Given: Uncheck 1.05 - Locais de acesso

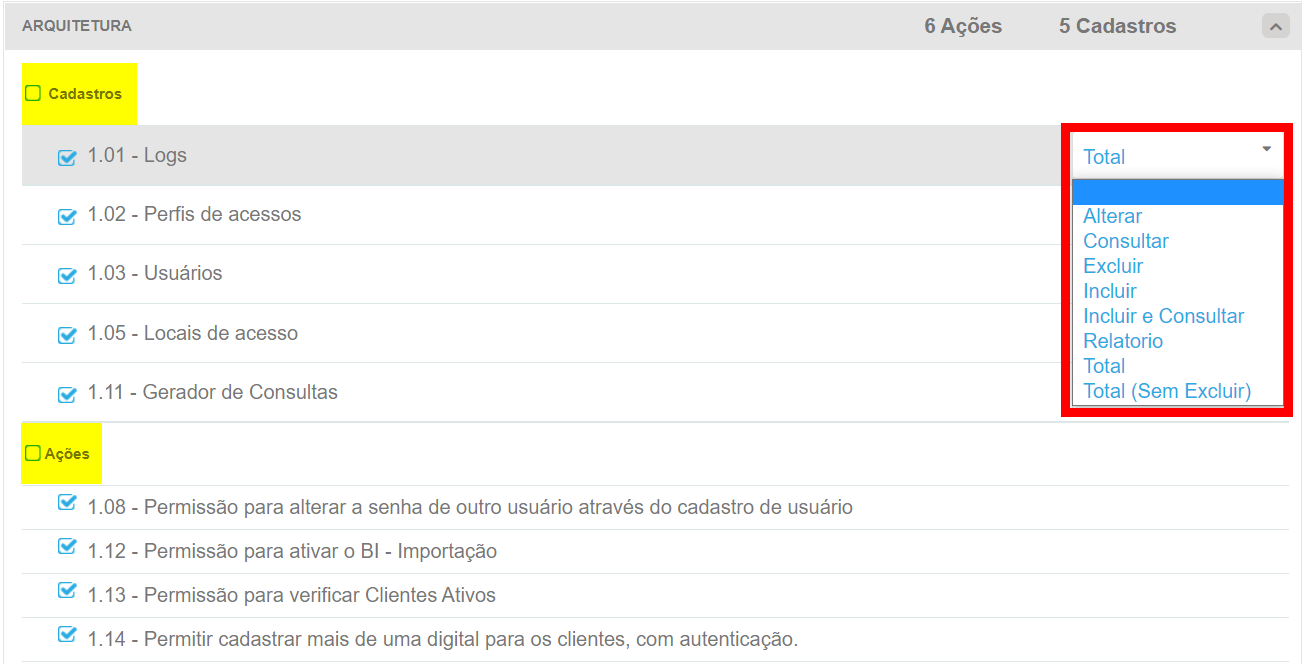Looking at the screenshot, I should [x=67, y=335].
